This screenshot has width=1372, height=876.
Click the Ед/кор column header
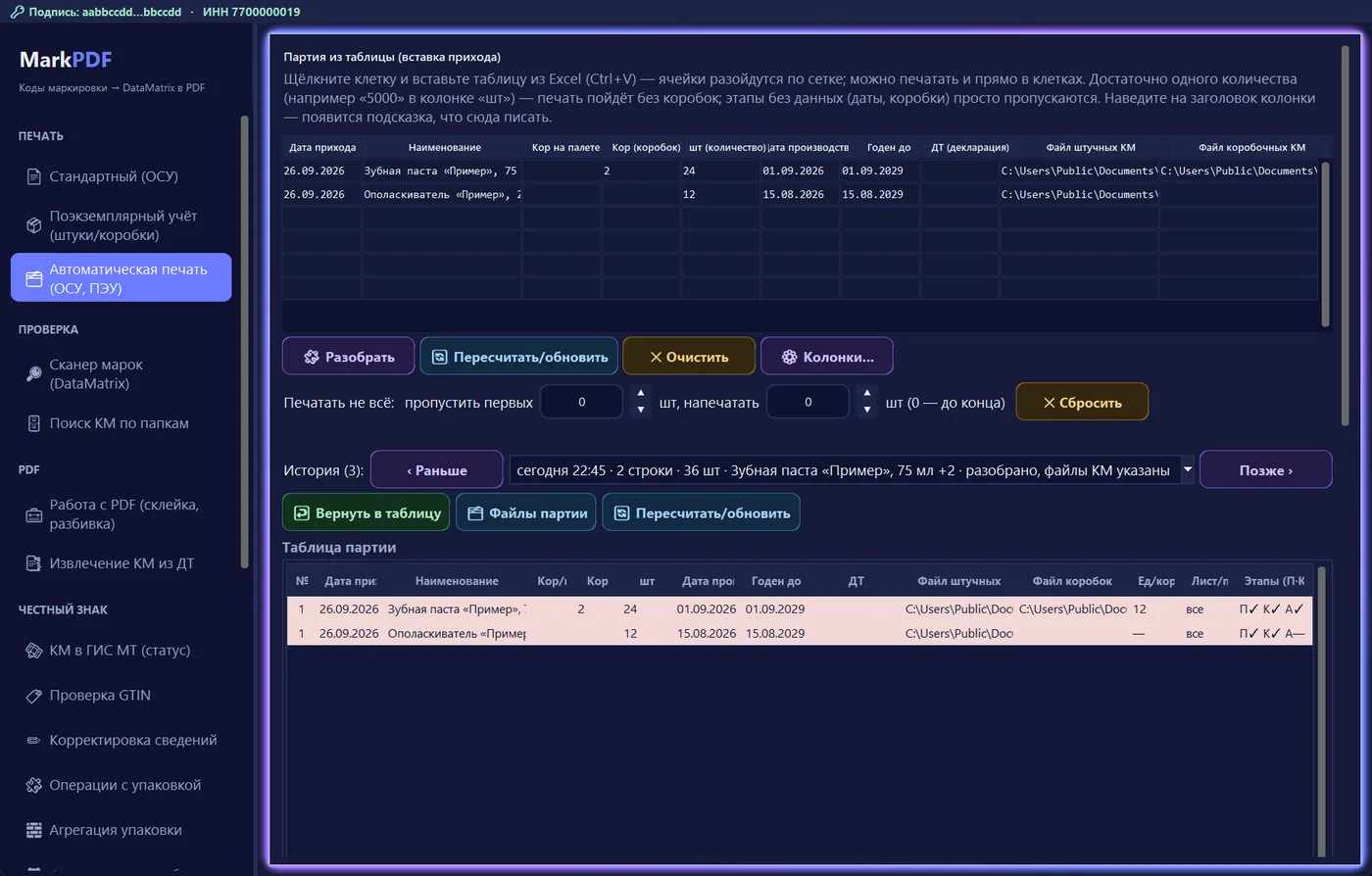pyautogui.click(x=1155, y=581)
